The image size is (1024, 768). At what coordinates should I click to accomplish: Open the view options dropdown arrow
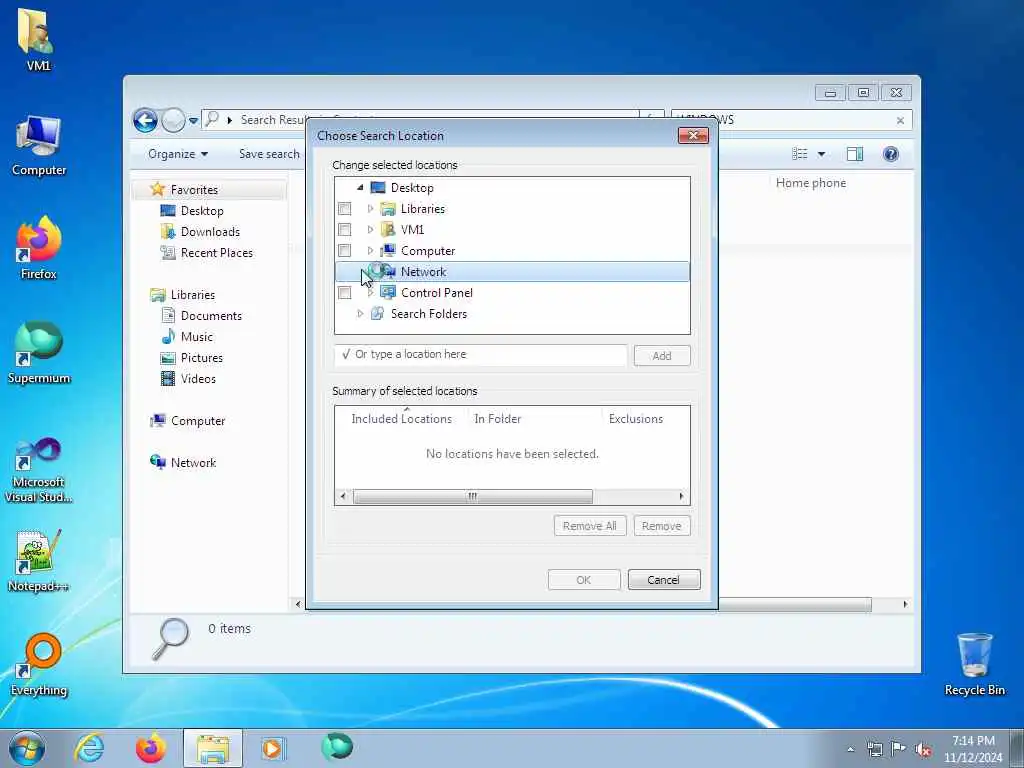(x=822, y=154)
